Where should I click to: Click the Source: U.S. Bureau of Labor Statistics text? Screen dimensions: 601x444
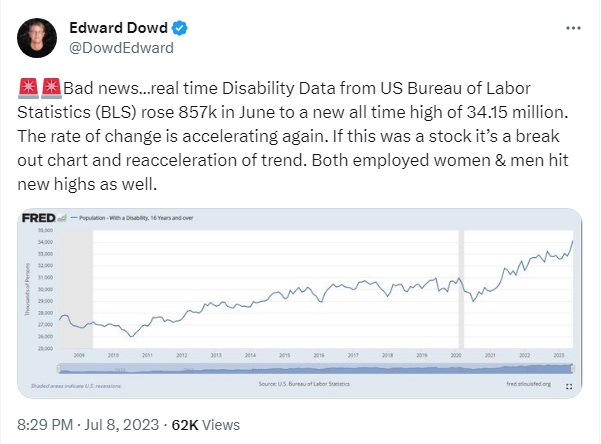(x=304, y=384)
